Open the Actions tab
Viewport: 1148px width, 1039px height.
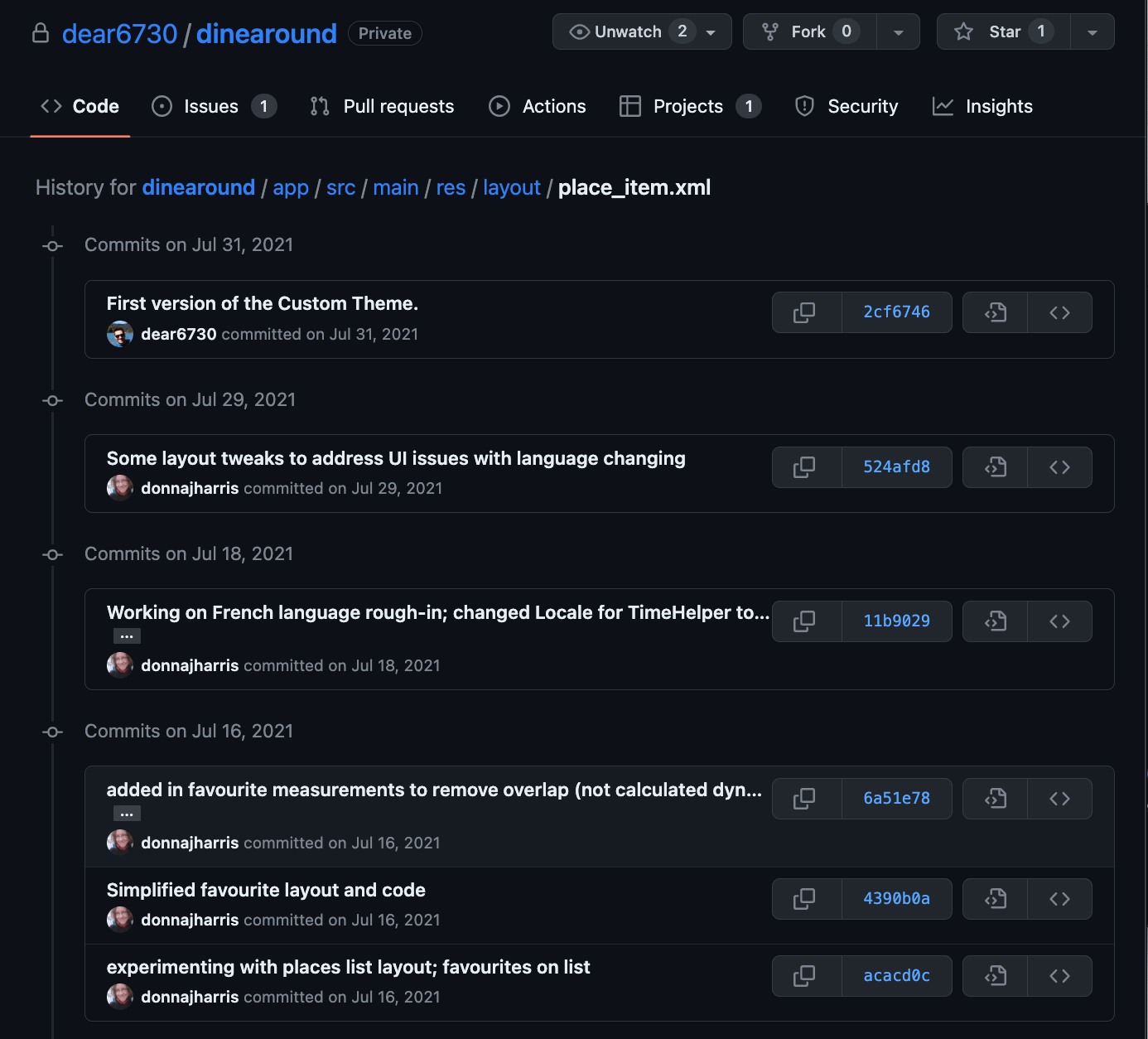click(x=553, y=106)
